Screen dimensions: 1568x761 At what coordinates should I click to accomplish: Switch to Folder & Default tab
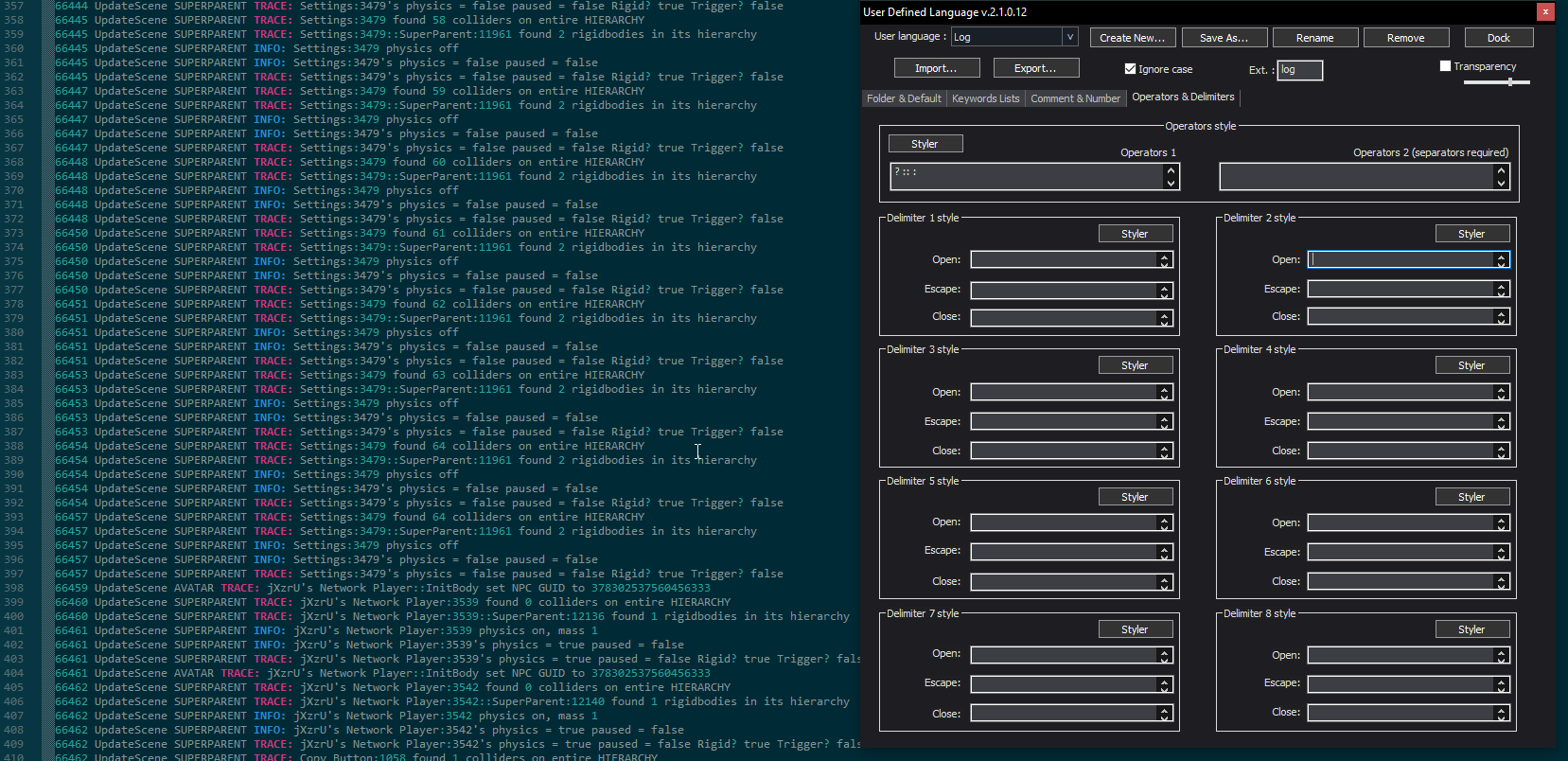tap(904, 98)
